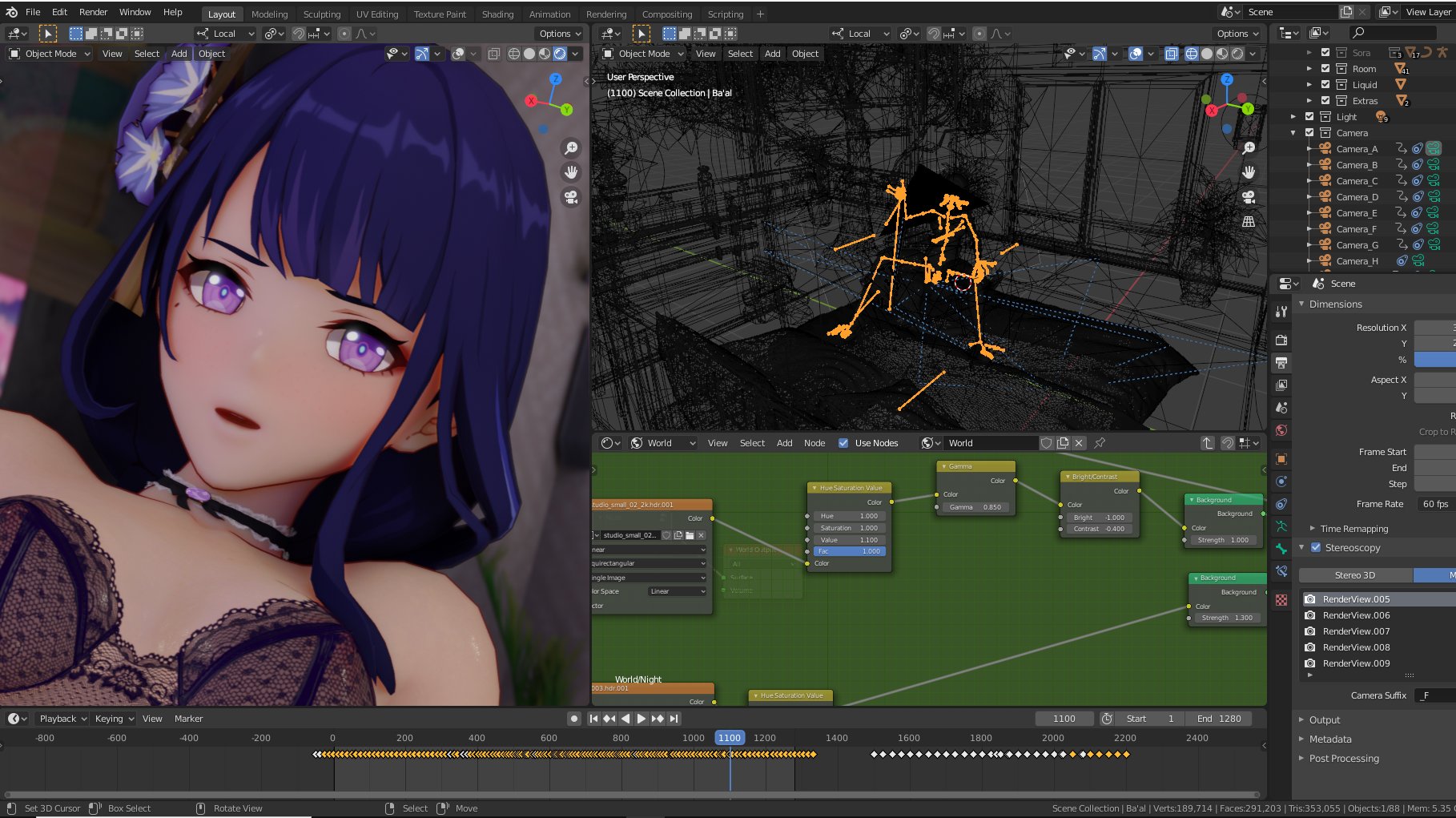1456x818 pixels.
Task: Collapse the Dimensions panel
Action: 1302,304
